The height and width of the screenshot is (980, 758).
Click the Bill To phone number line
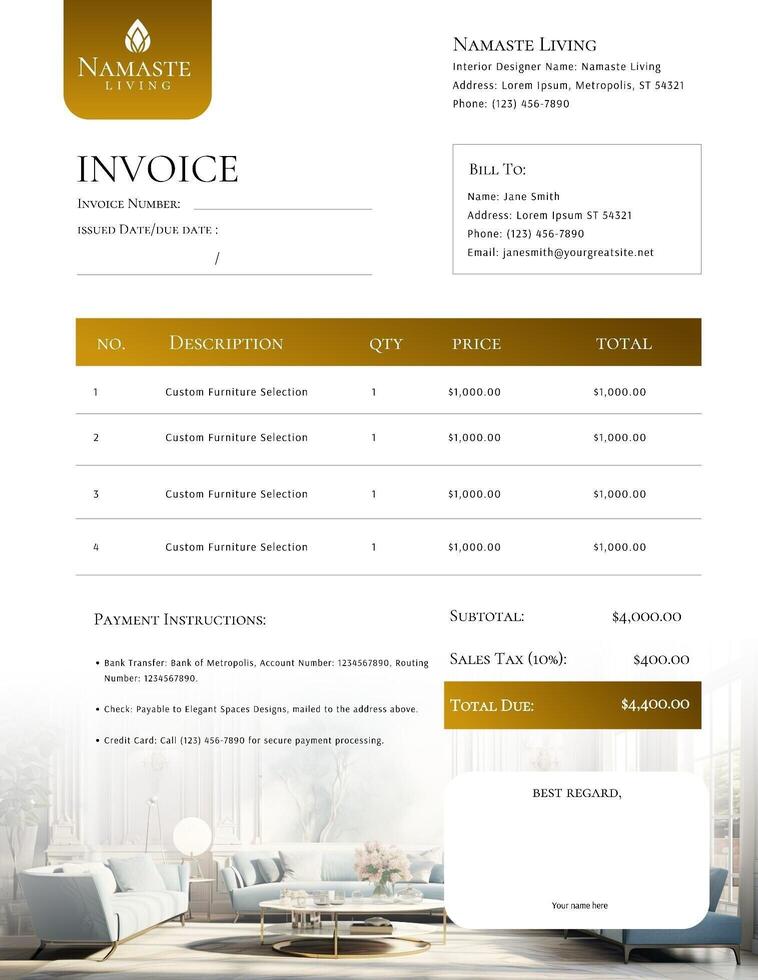pos(526,234)
